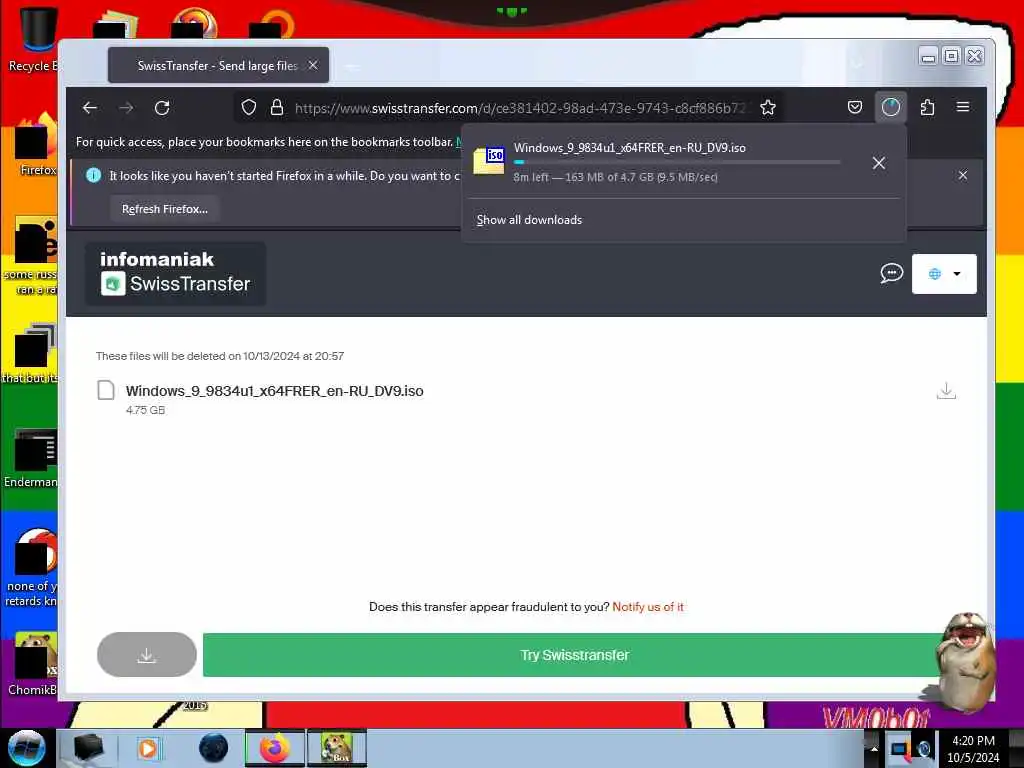Open Show all downloads
This screenshot has width=1024, height=768.
(x=529, y=220)
